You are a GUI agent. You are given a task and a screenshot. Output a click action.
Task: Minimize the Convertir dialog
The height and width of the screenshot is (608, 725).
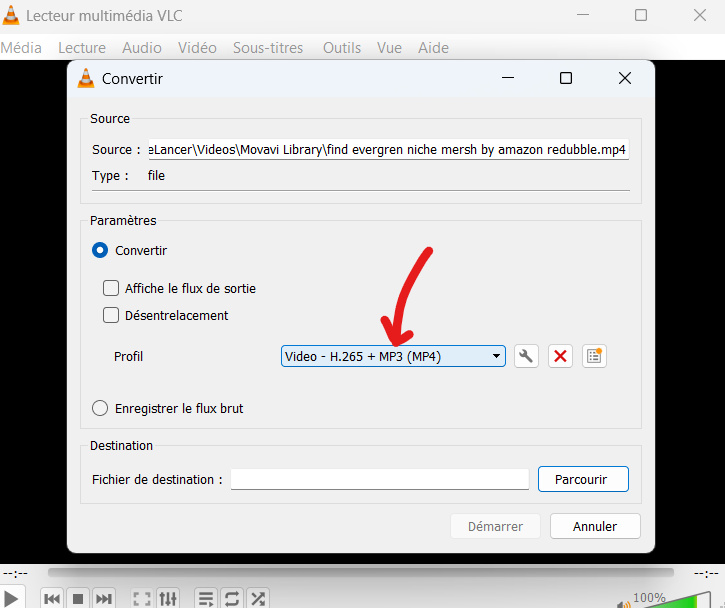[x=508, y=78]
